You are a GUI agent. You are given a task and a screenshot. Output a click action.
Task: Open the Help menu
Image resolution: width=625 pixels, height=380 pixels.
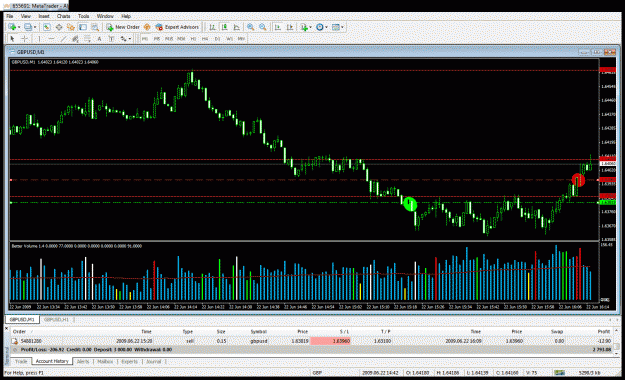pos(126,16)
